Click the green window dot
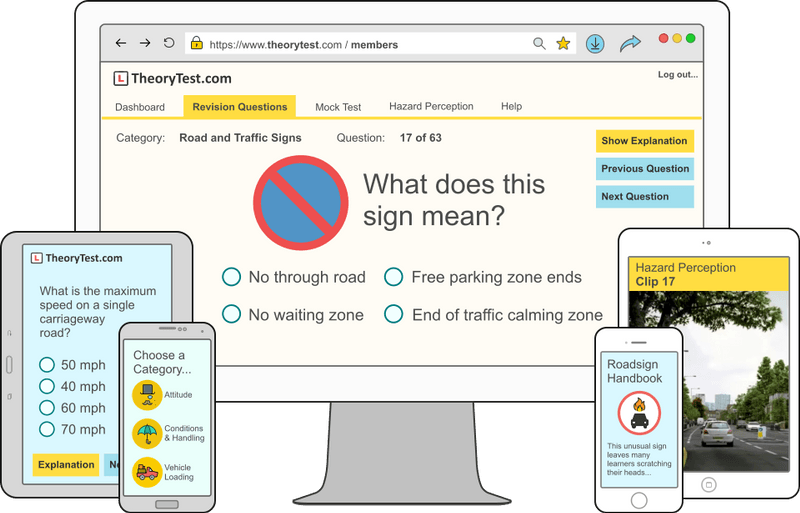Viewport: 800px width, 513px height. (x=691, y=38)
